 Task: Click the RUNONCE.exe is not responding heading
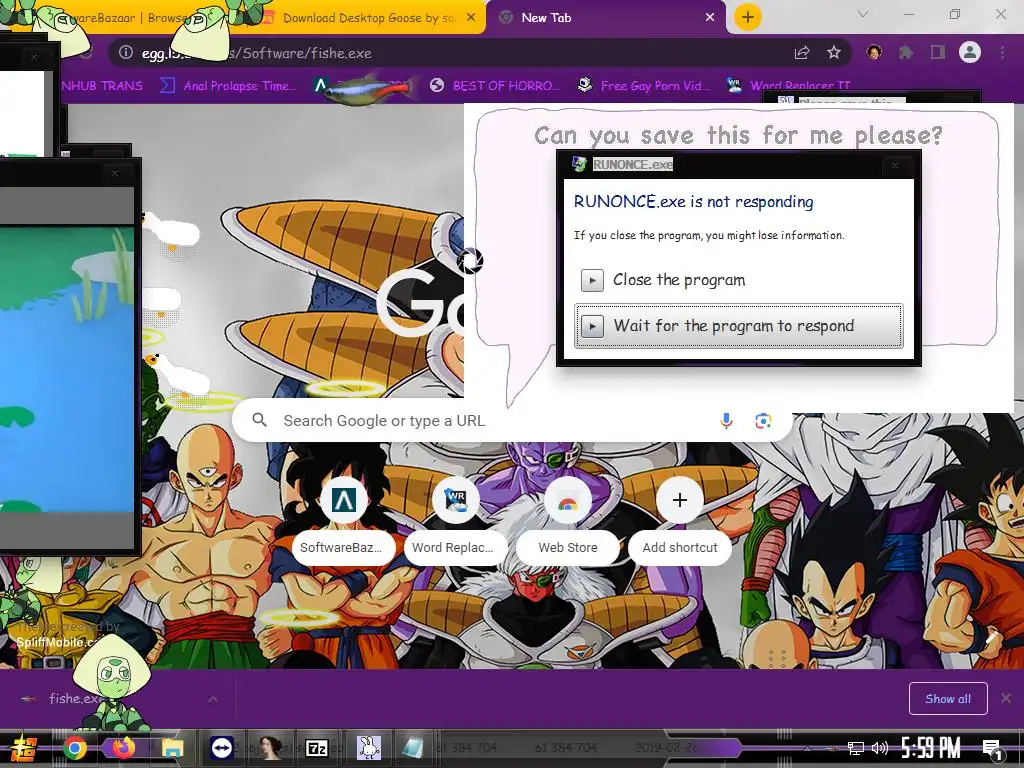point(694,202)
